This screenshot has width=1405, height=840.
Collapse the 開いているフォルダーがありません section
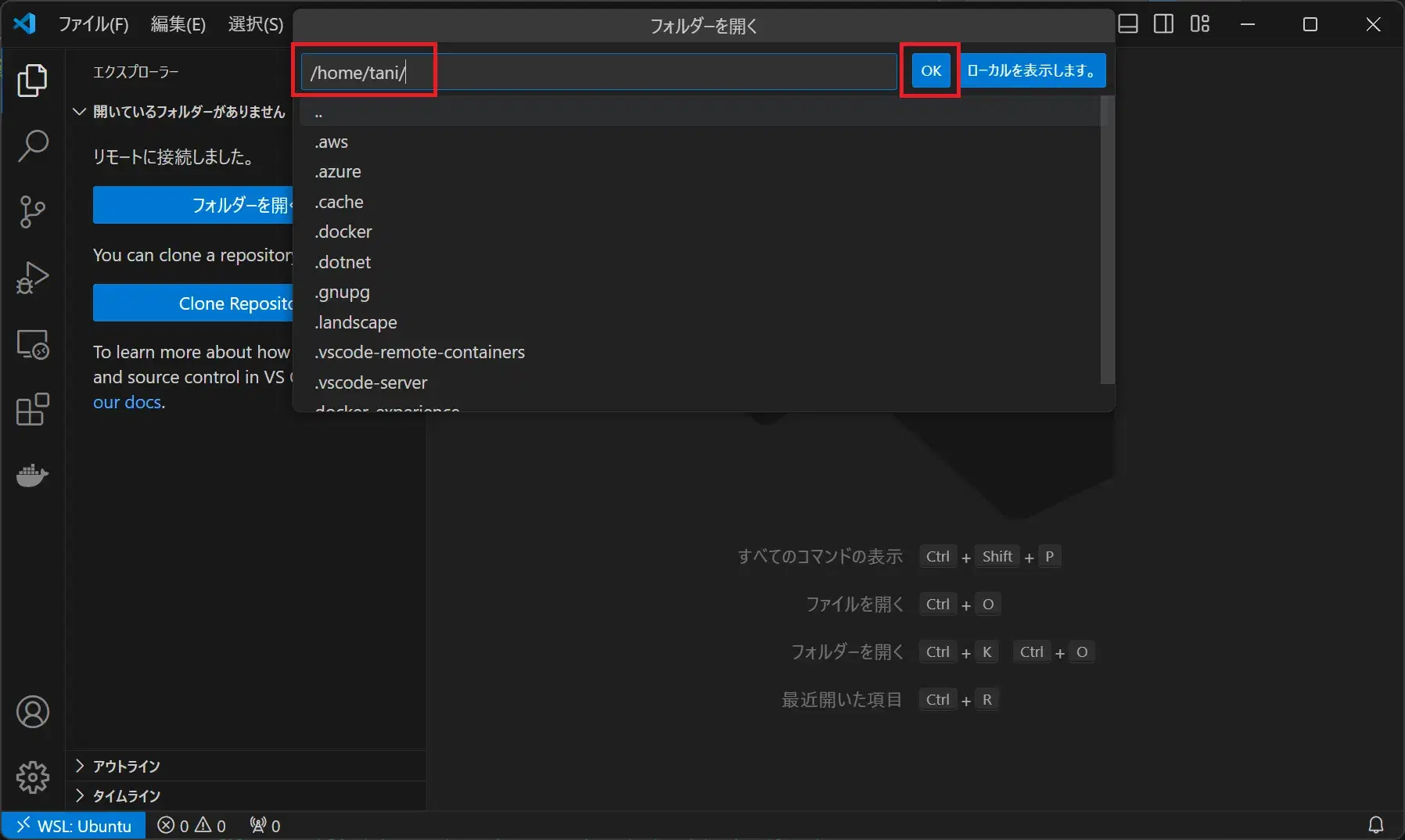(179, 112)
